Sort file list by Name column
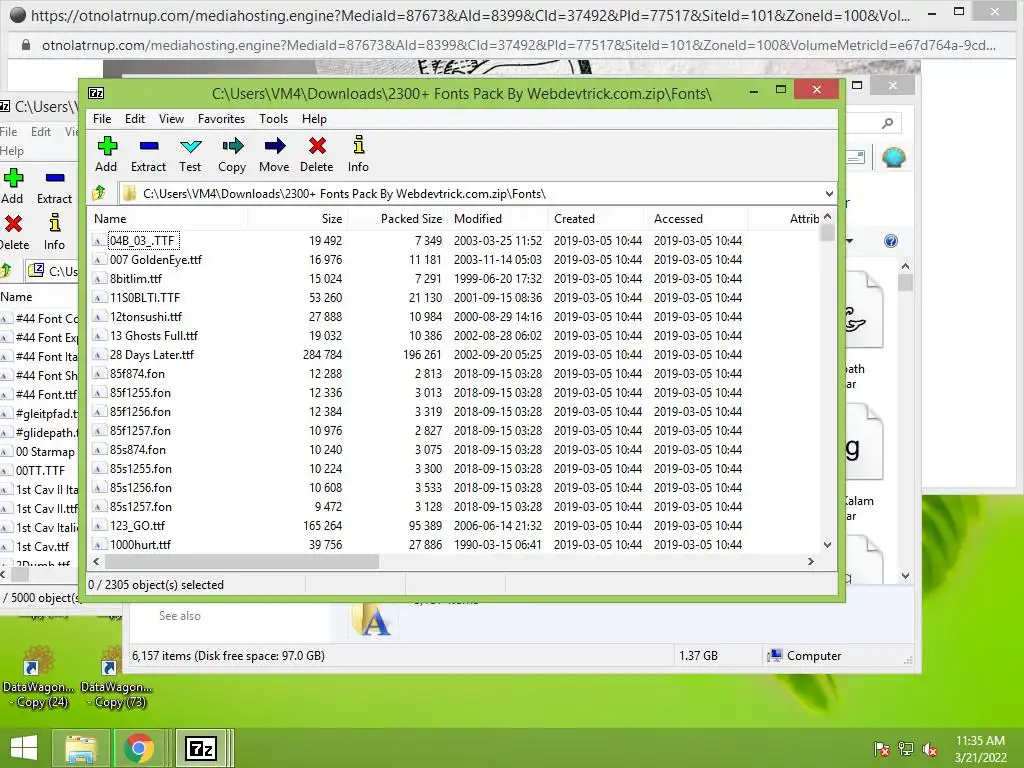Image resolution: width=1024 pixels, height=768 pixels. (167, 219)
